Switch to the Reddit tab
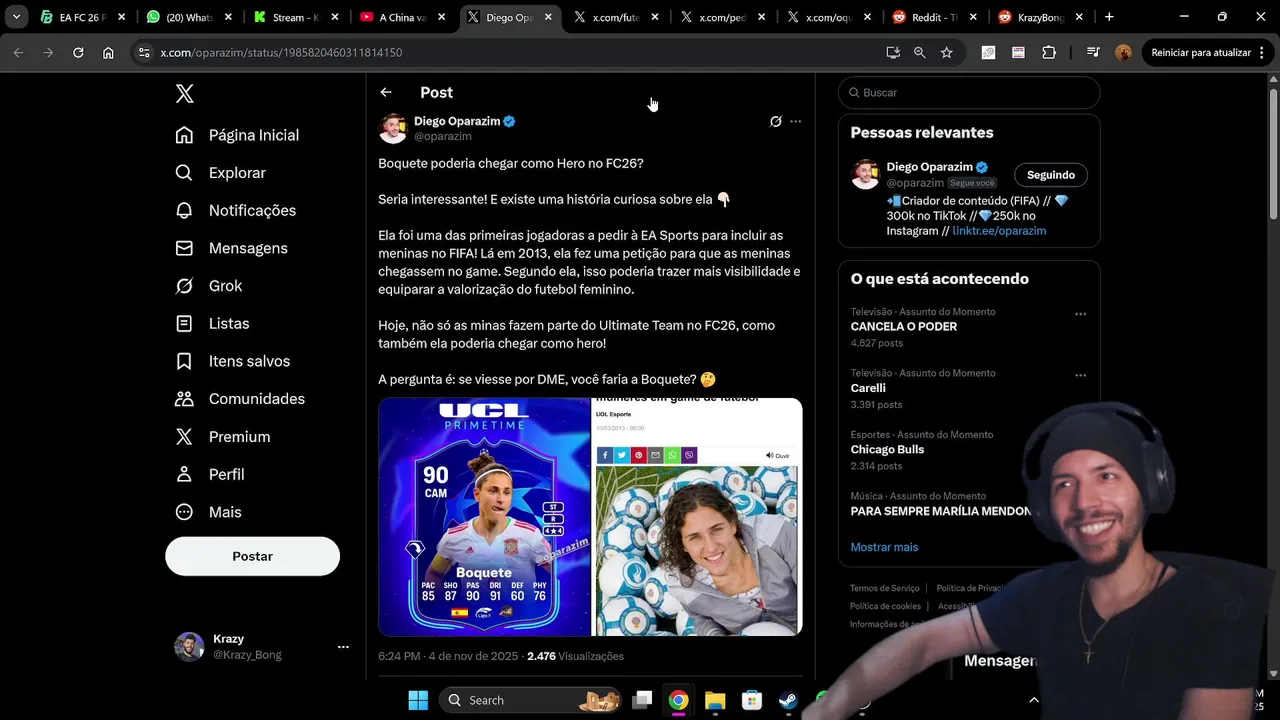Screen dimensions: 1280x720 tap(935, 17)
